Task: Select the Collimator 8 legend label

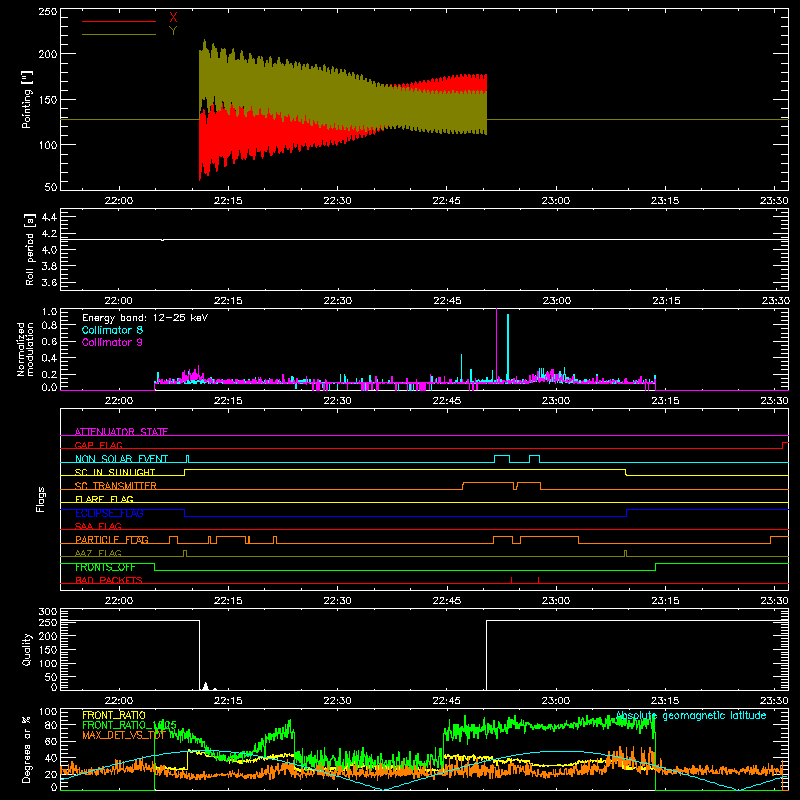Action: point(112,330)
